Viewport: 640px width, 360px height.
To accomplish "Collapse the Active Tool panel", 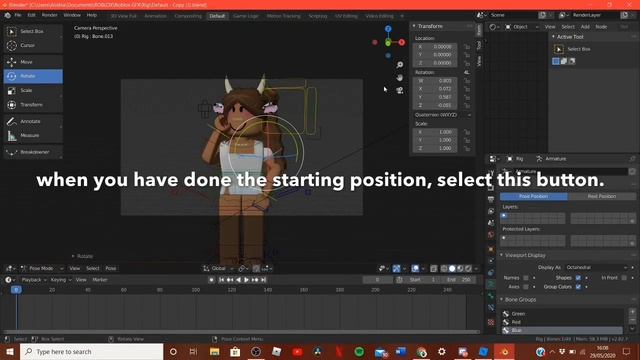I will coord(553,37).
